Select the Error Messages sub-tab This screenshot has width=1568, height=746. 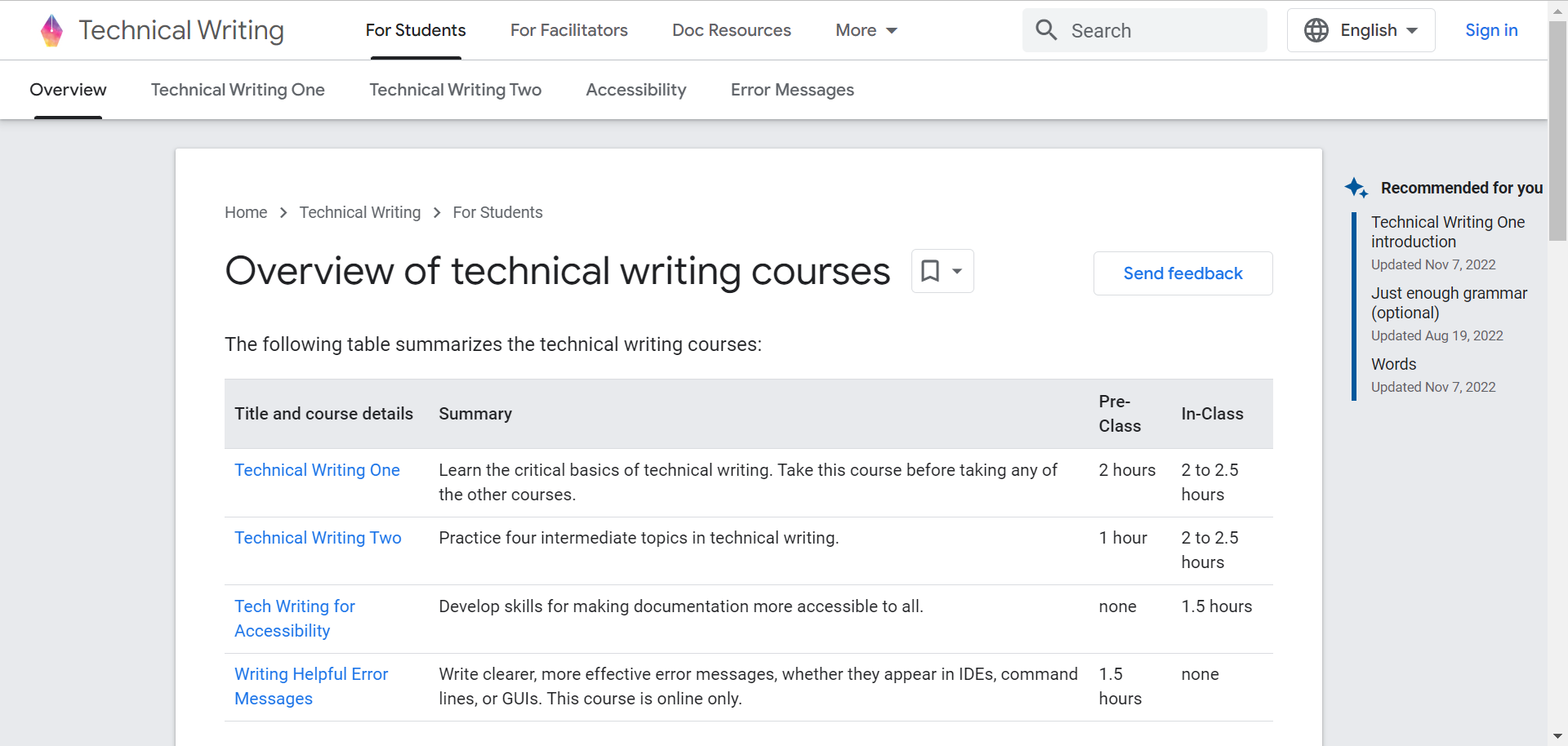click(791, 90)
